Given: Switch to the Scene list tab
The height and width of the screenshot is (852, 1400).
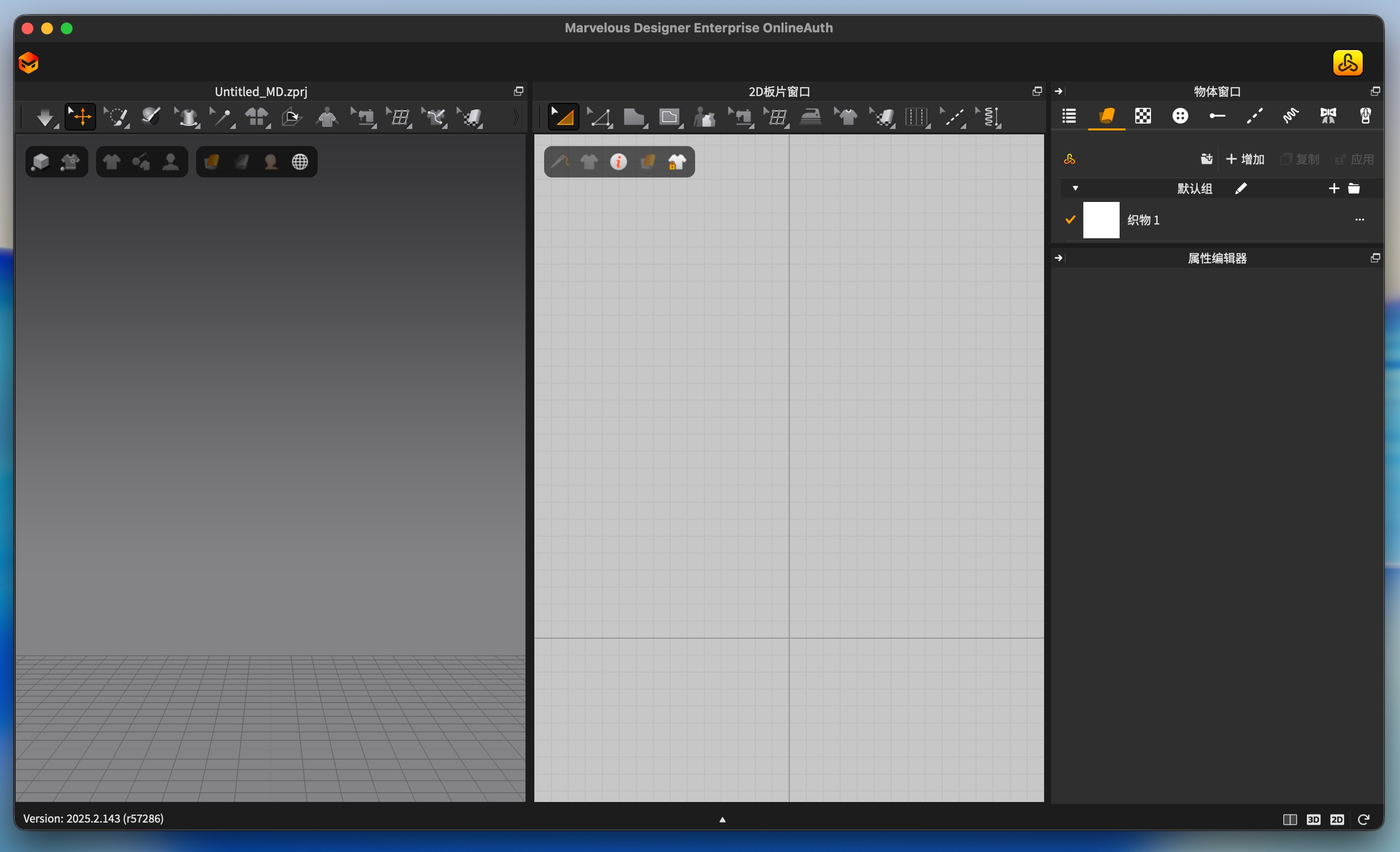Looking at the screenshot, I should pos(1069,116).
